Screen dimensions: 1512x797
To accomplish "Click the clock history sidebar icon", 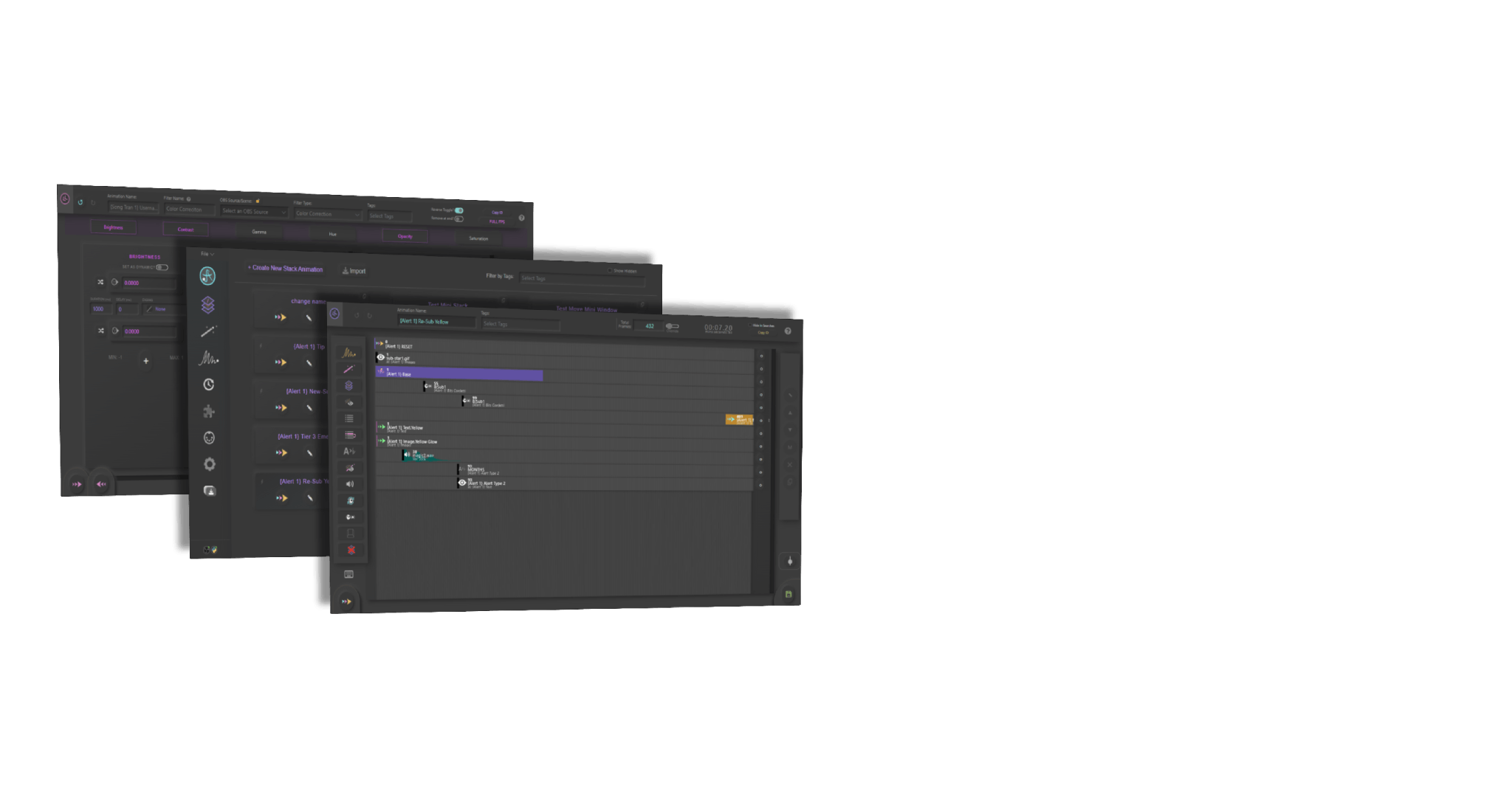I will [209, 384].
